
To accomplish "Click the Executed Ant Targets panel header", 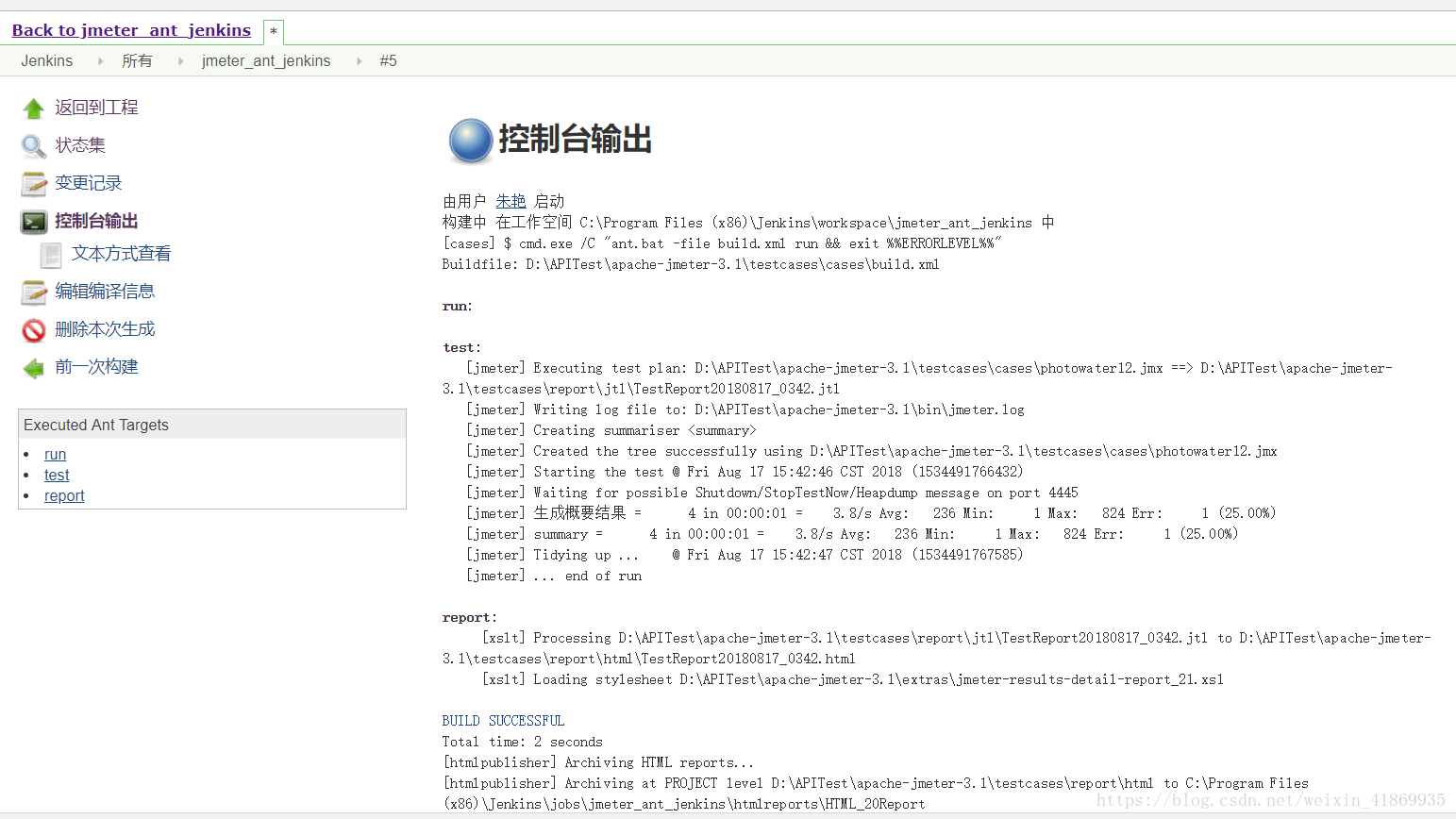I will coord(212,425).
